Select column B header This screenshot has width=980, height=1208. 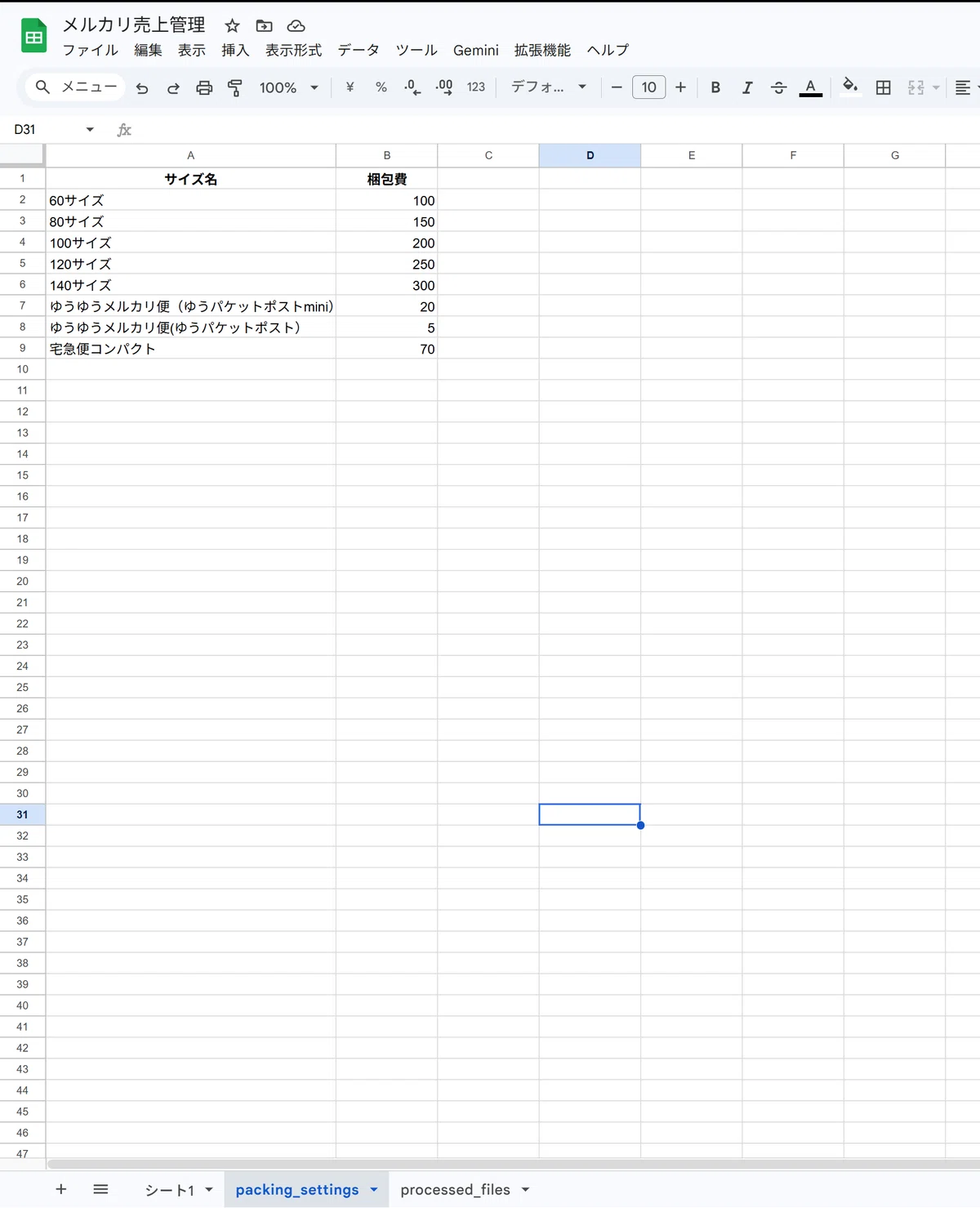[x=386, y=155]
